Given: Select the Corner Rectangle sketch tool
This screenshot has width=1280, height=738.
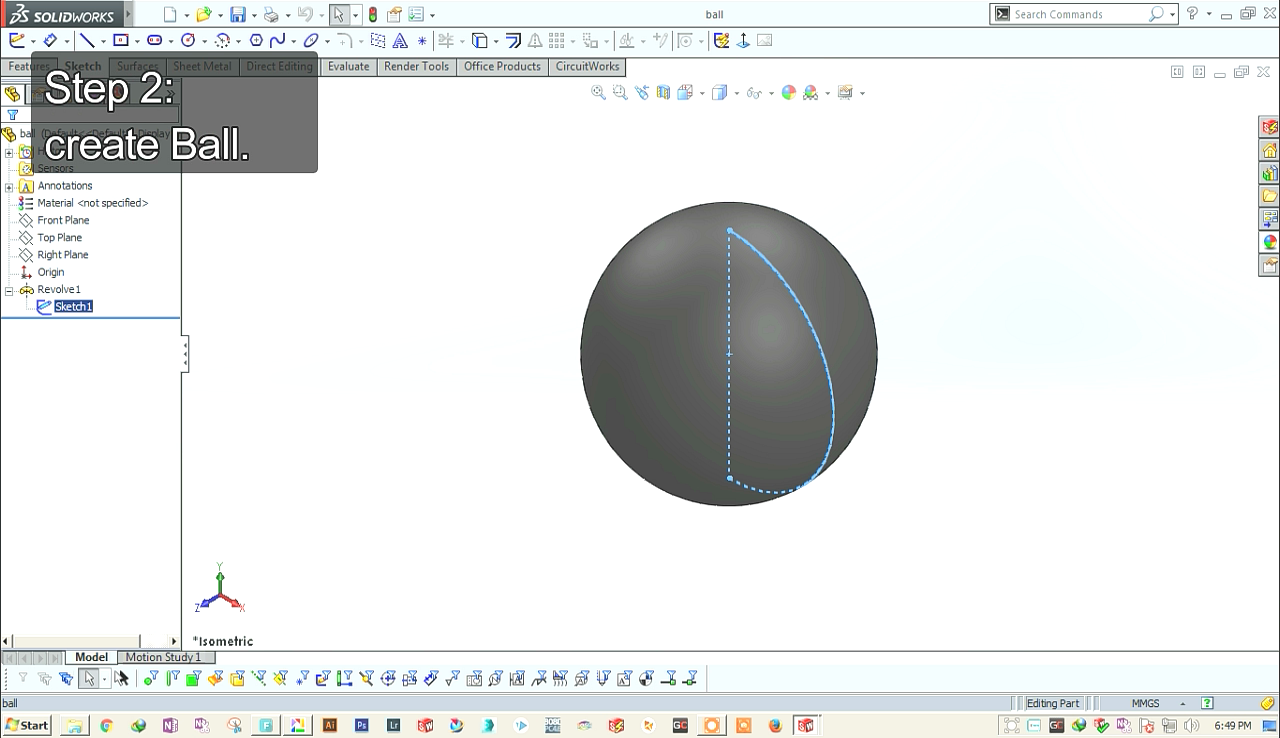Looking at the screenshot, I should click(x=121, y=40).
